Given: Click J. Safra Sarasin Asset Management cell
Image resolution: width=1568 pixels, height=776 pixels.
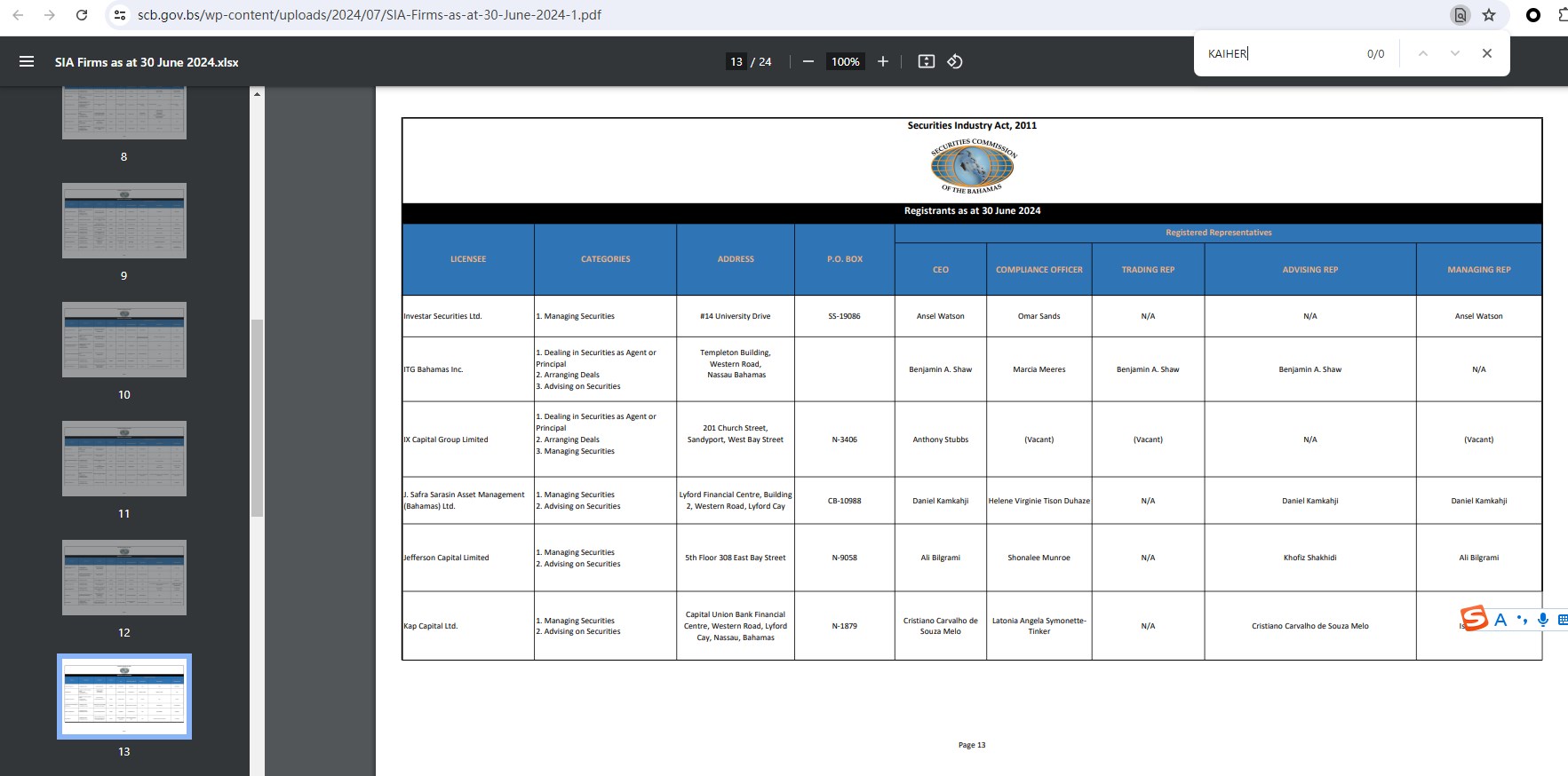Looking at the screenshot, I should tap(468, 501).
